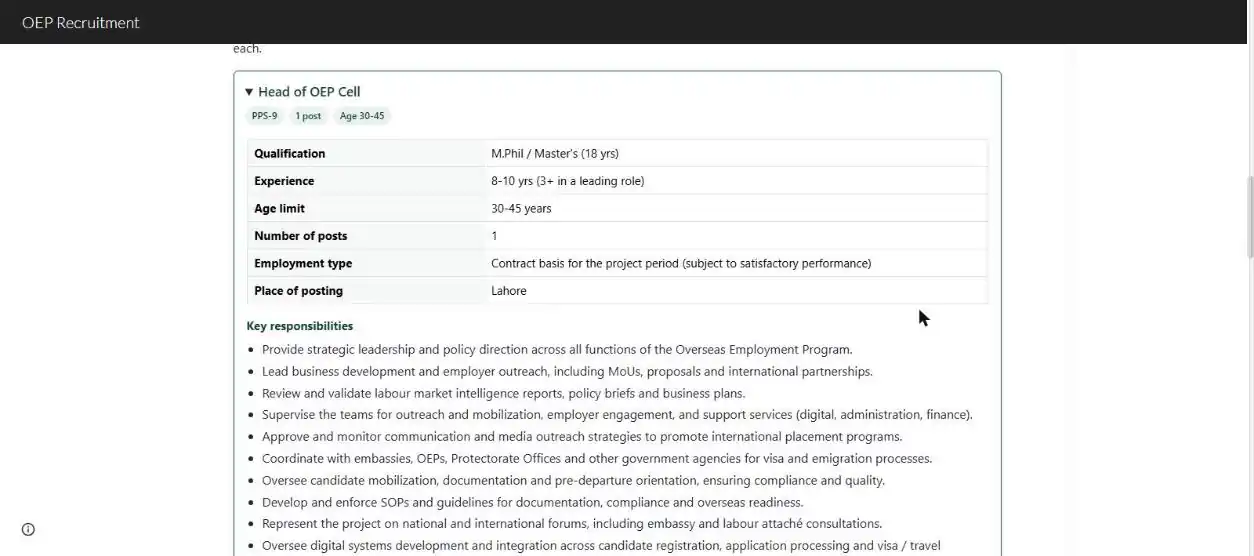The height and width of the screenshot is (556, 1254).
Task: Click the Key responsibilities heading
Action: 300,326
